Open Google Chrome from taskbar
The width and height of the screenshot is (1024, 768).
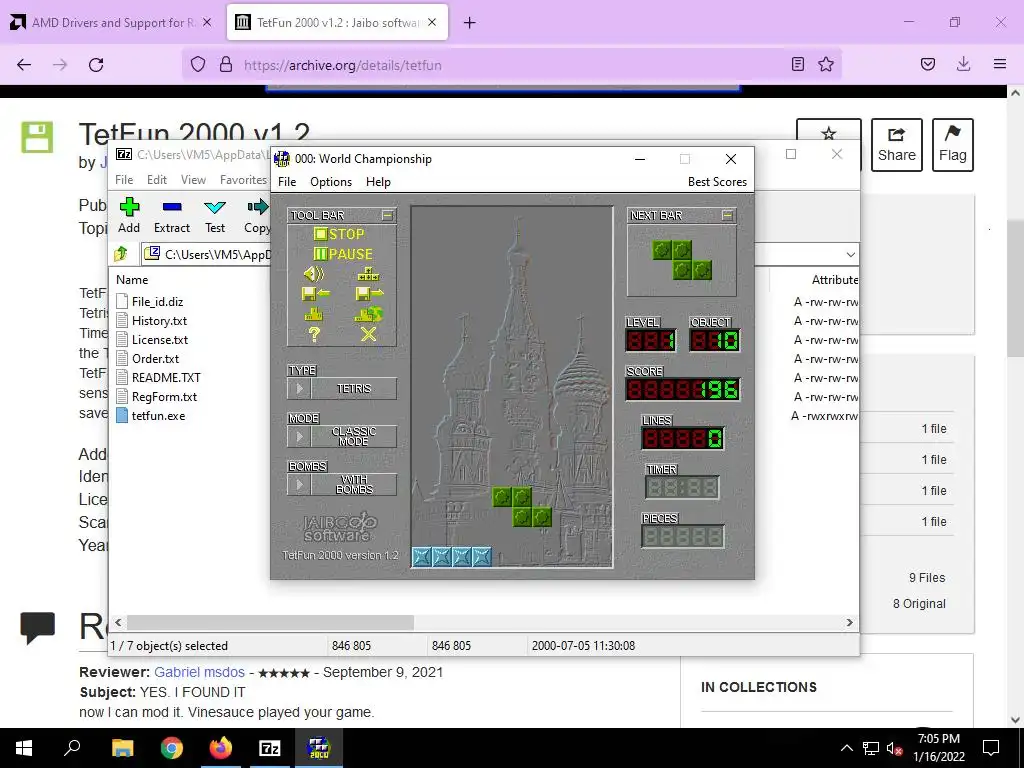[172, 748]
